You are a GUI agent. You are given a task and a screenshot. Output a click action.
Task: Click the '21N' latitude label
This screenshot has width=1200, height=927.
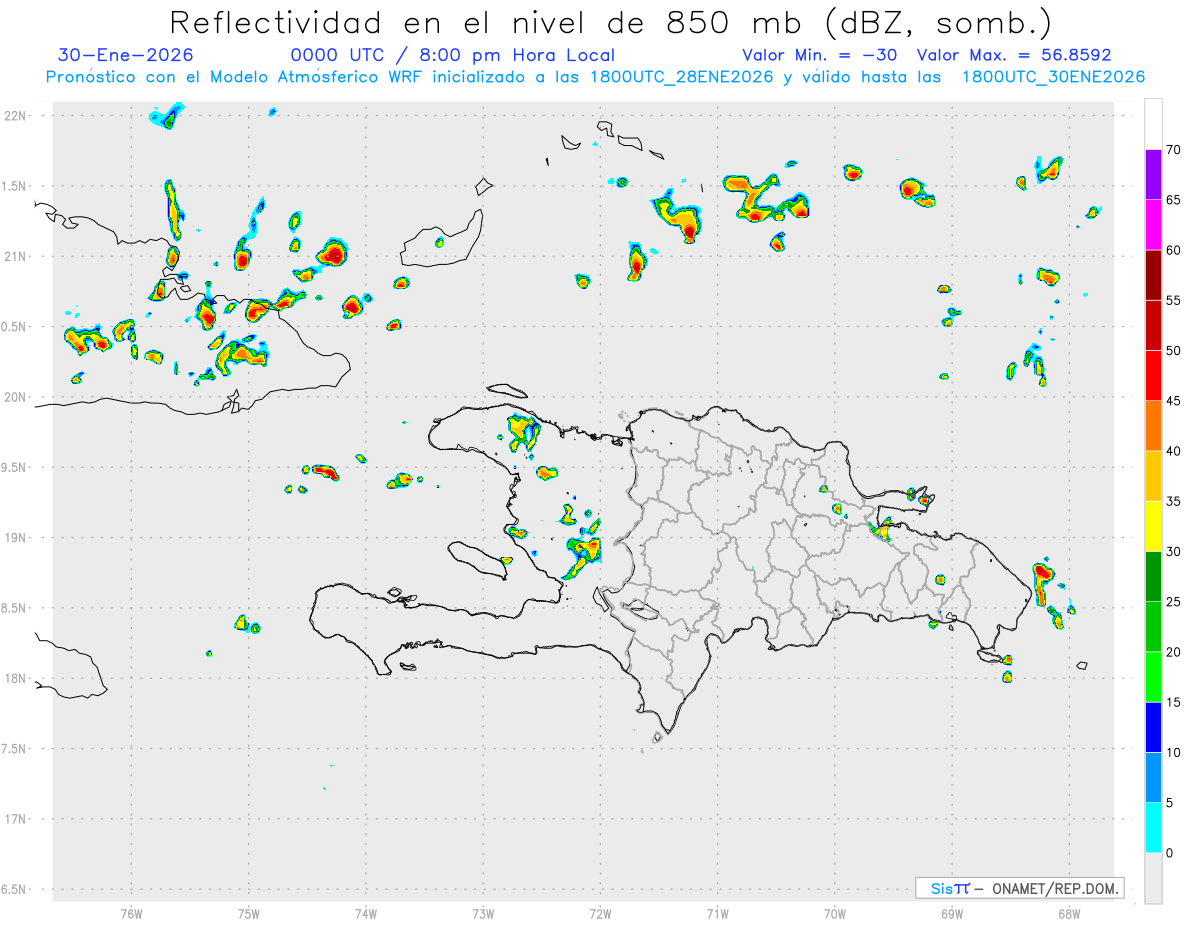coord(16,257)
